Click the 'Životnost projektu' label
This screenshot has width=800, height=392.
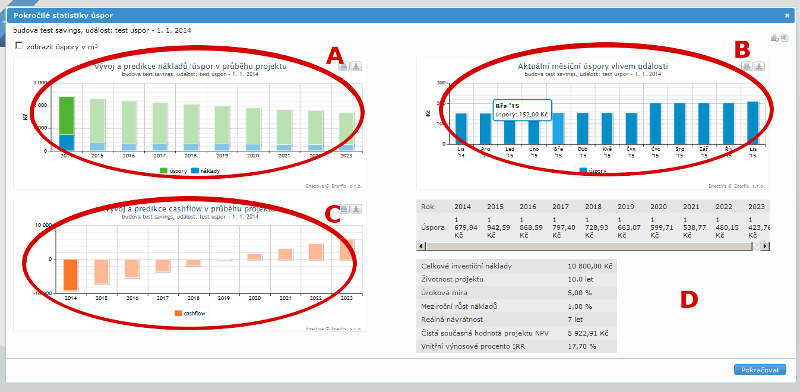coord(452,280)
